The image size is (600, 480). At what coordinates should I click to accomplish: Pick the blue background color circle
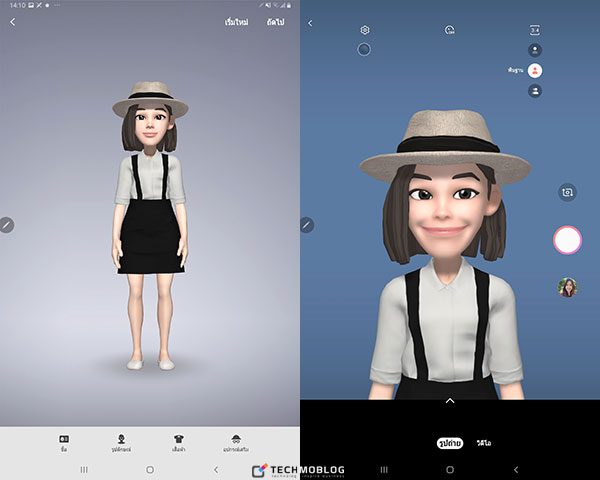coord(364,48)
